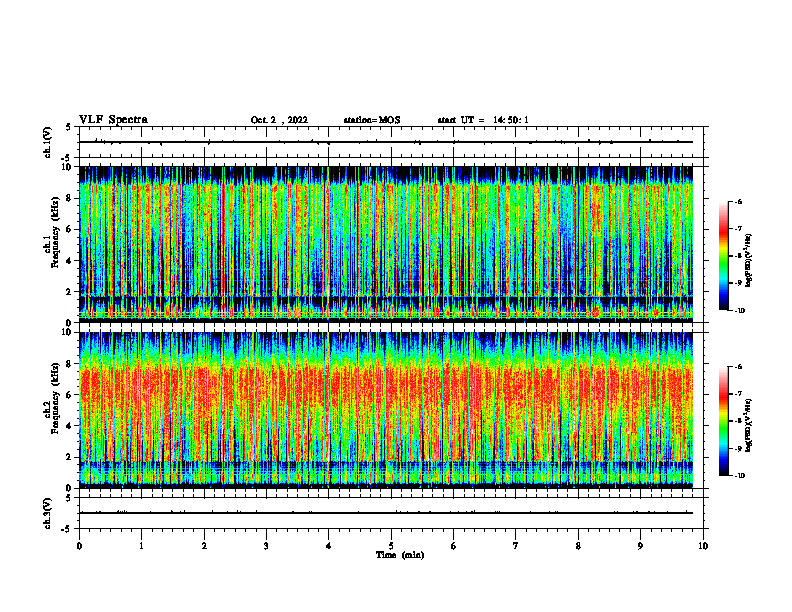Image resolution: width=792 pixels, height=612 pixels.
Task: Click time axis tick label '5'
Action: tap(391, 546)
